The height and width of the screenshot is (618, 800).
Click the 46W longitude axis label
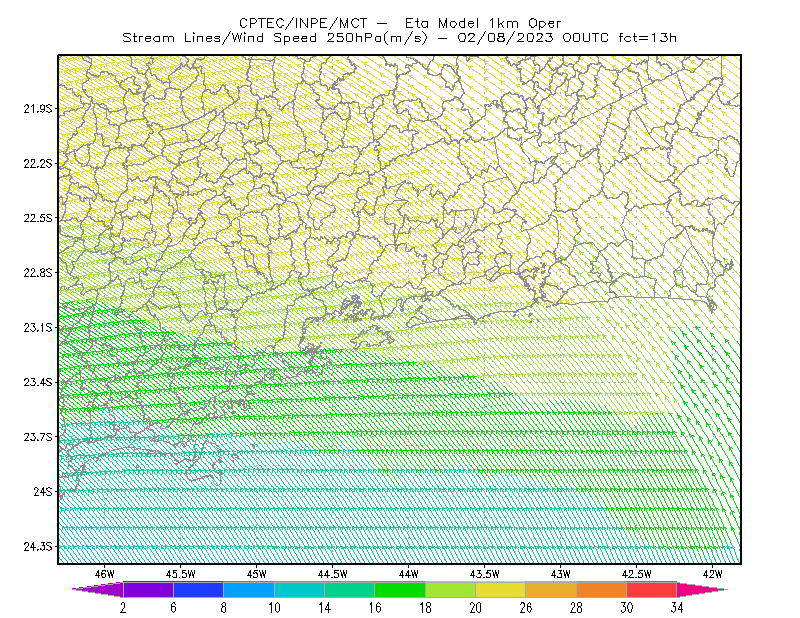(105, 574)
